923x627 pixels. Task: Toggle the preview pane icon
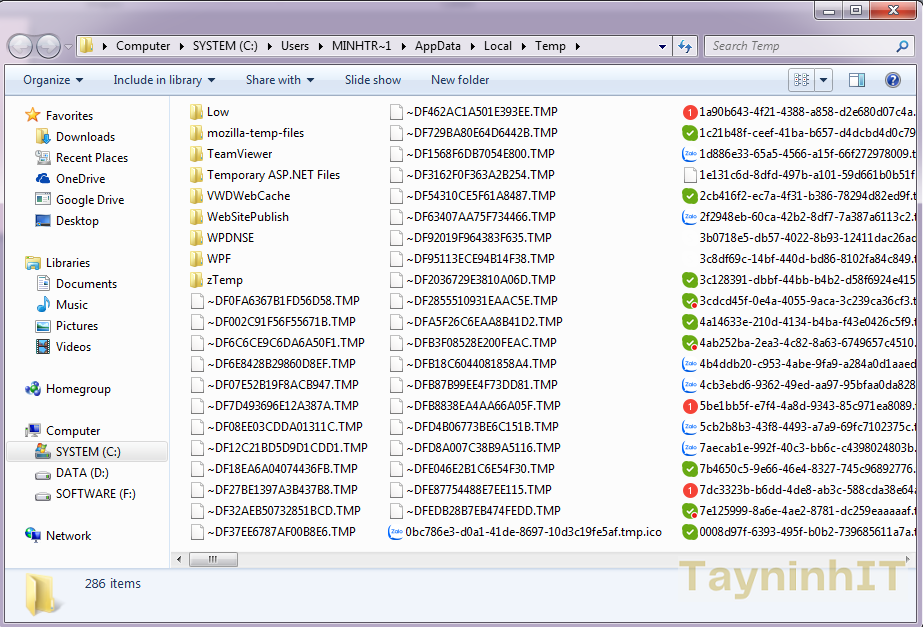click(x=857, y=80)
